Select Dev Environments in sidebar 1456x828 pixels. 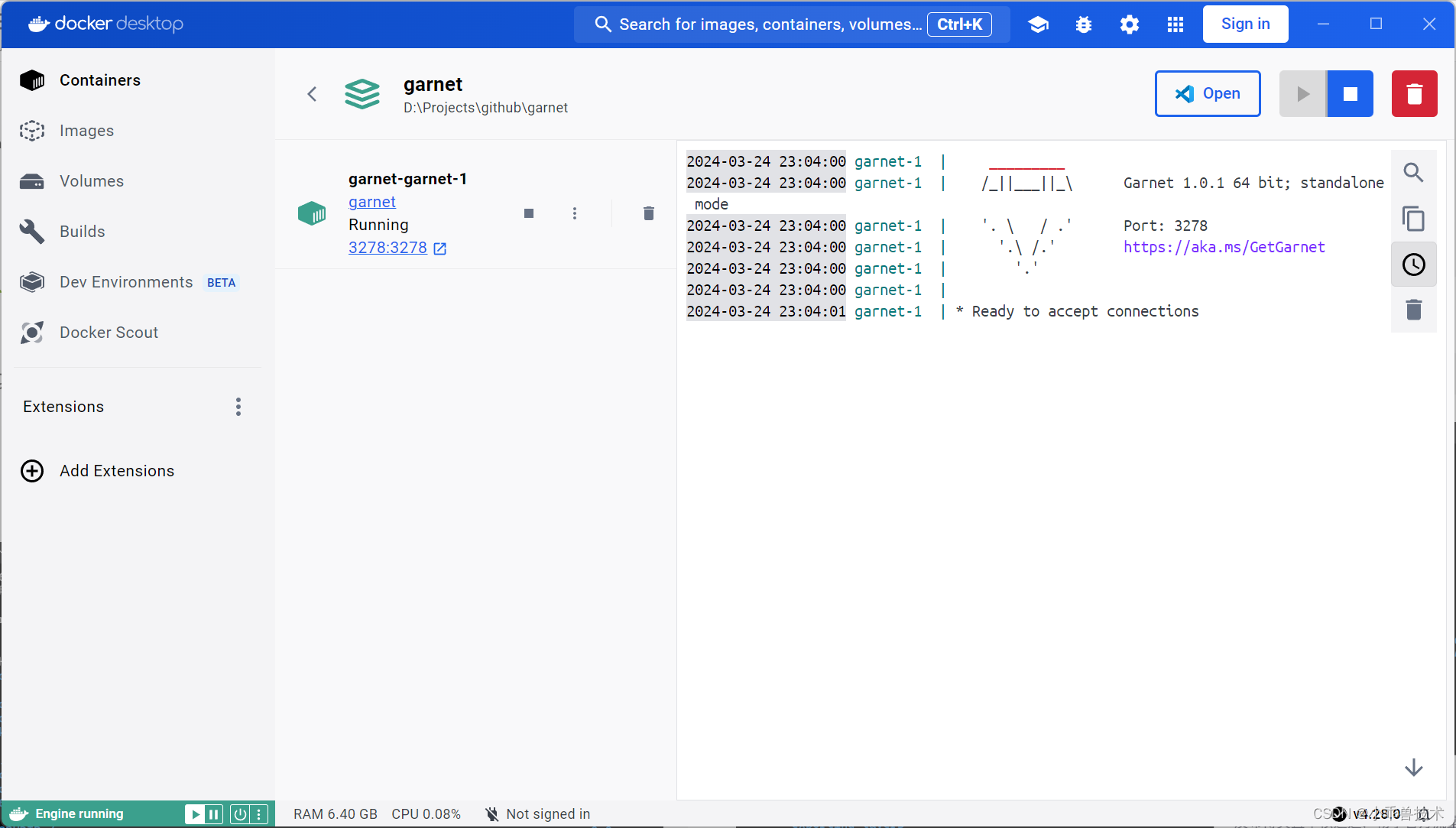pos(125,281)
